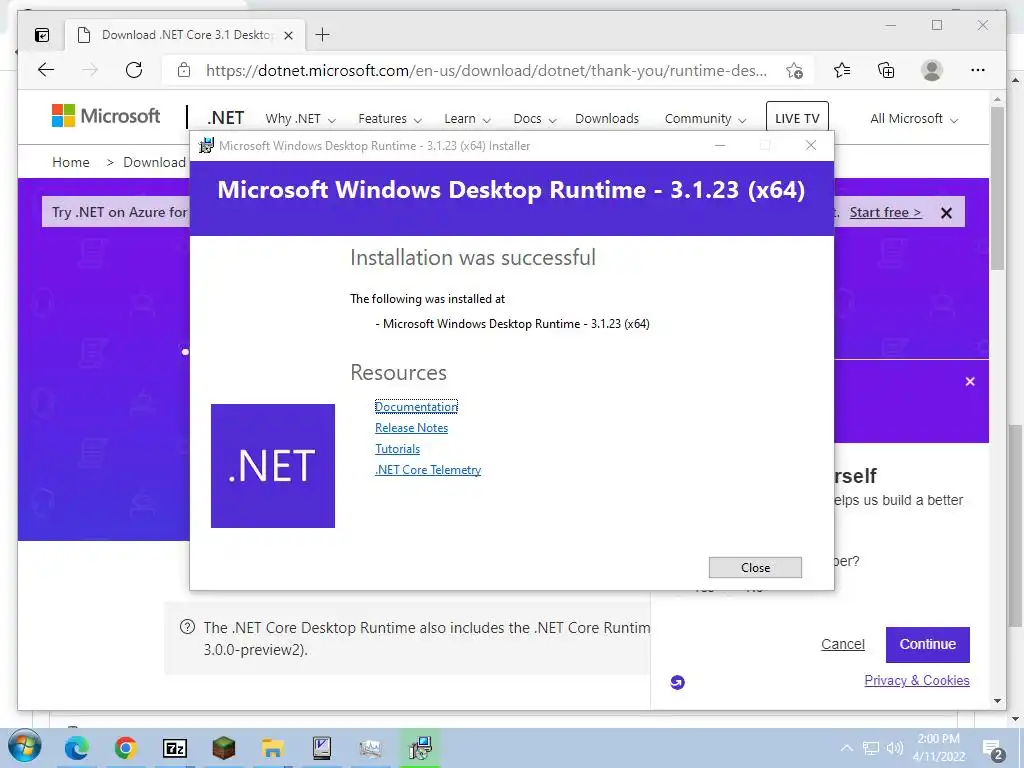This screenshot has width=1024, height=768.
Task: Expand the Docs dropdown
Action: (x=535, y=119)
